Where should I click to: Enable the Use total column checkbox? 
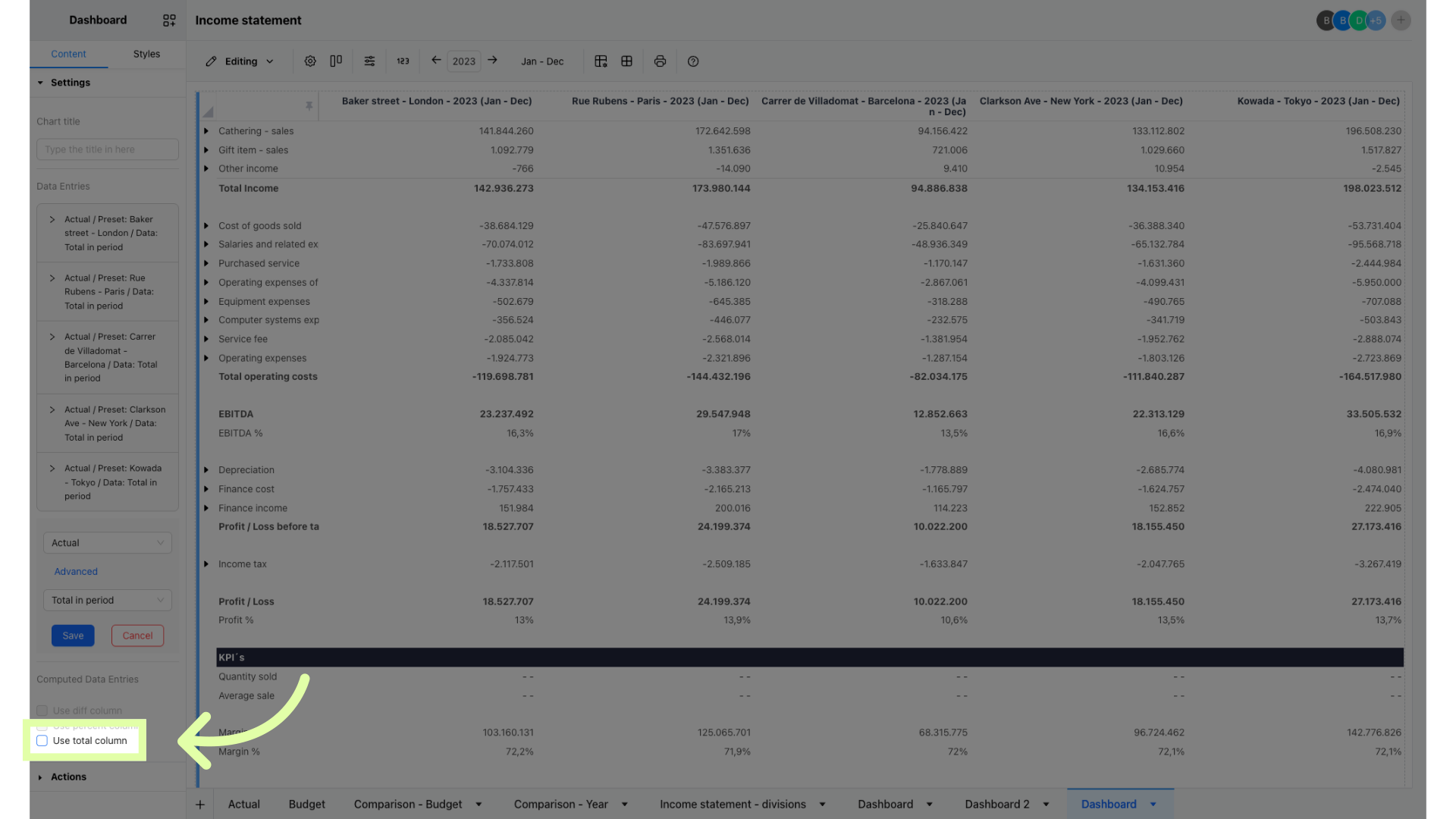42,740
